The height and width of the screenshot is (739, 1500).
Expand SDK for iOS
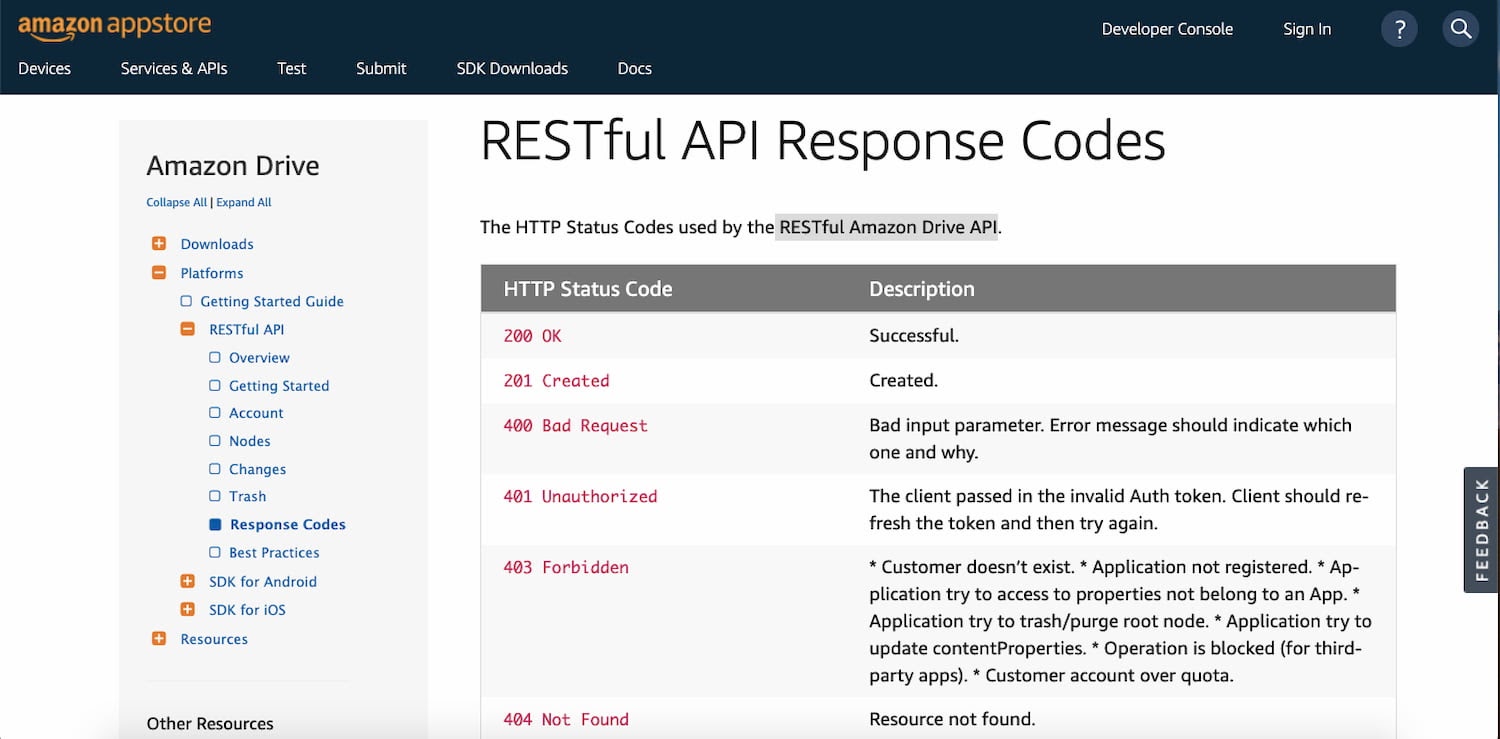coord(187,609)
